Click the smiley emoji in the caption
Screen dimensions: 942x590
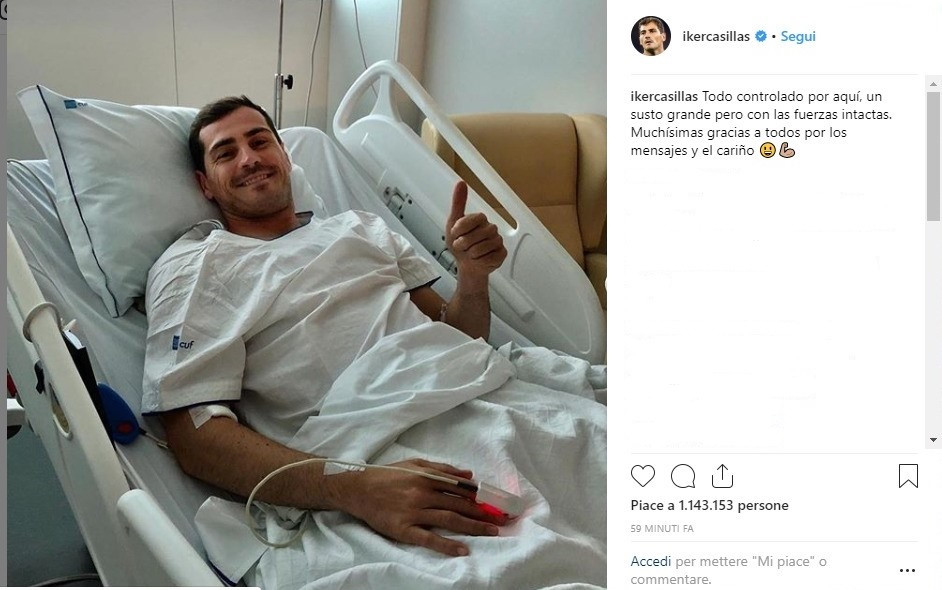[x=768, y=150]
